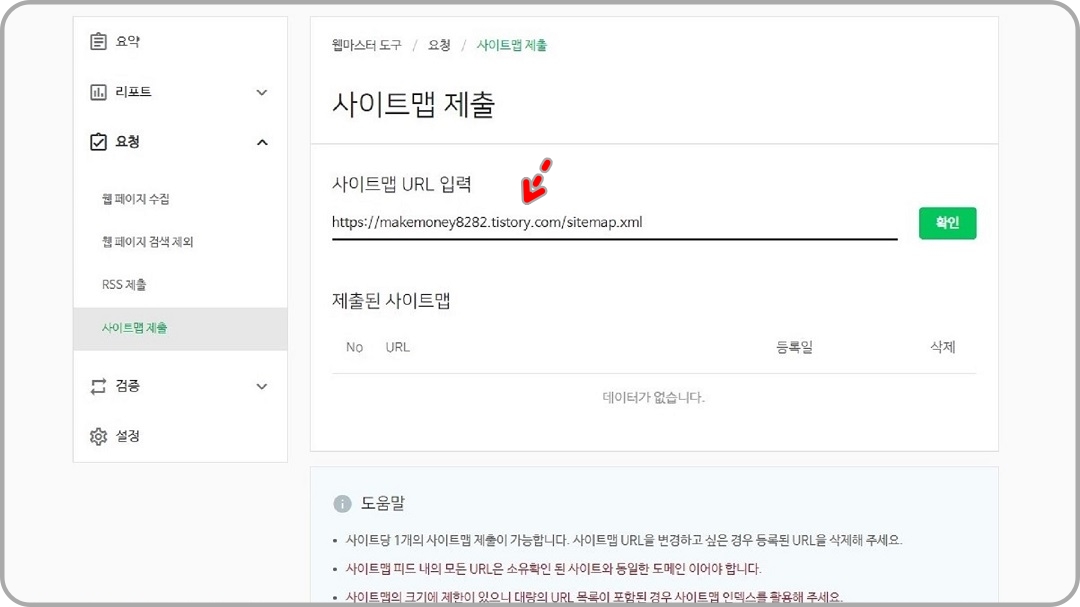
Task: Click the sitemap URL input field
Action: (600, 222)
